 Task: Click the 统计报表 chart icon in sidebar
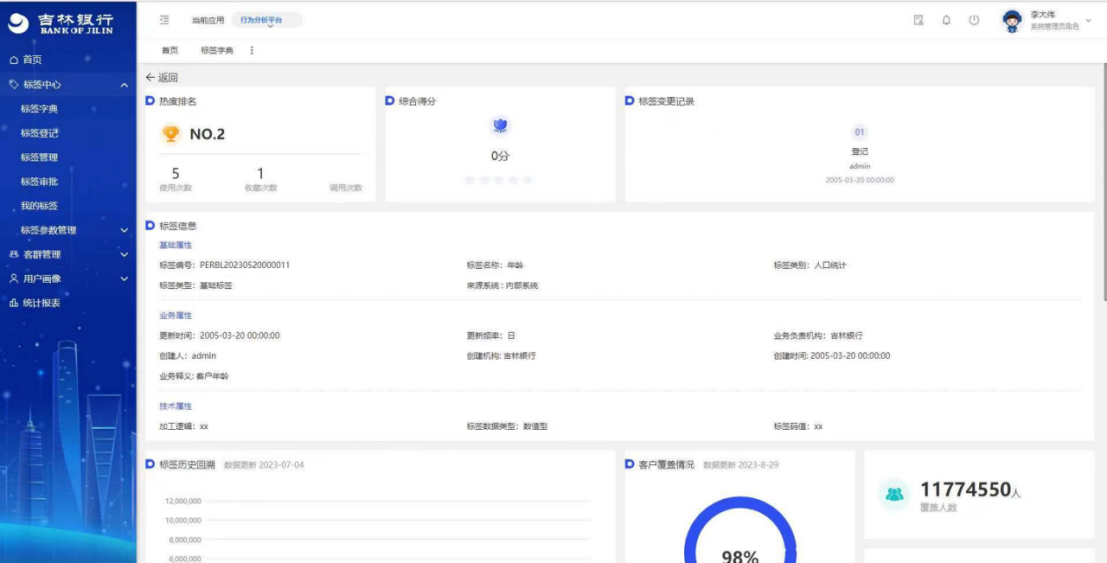coord(13,302)
